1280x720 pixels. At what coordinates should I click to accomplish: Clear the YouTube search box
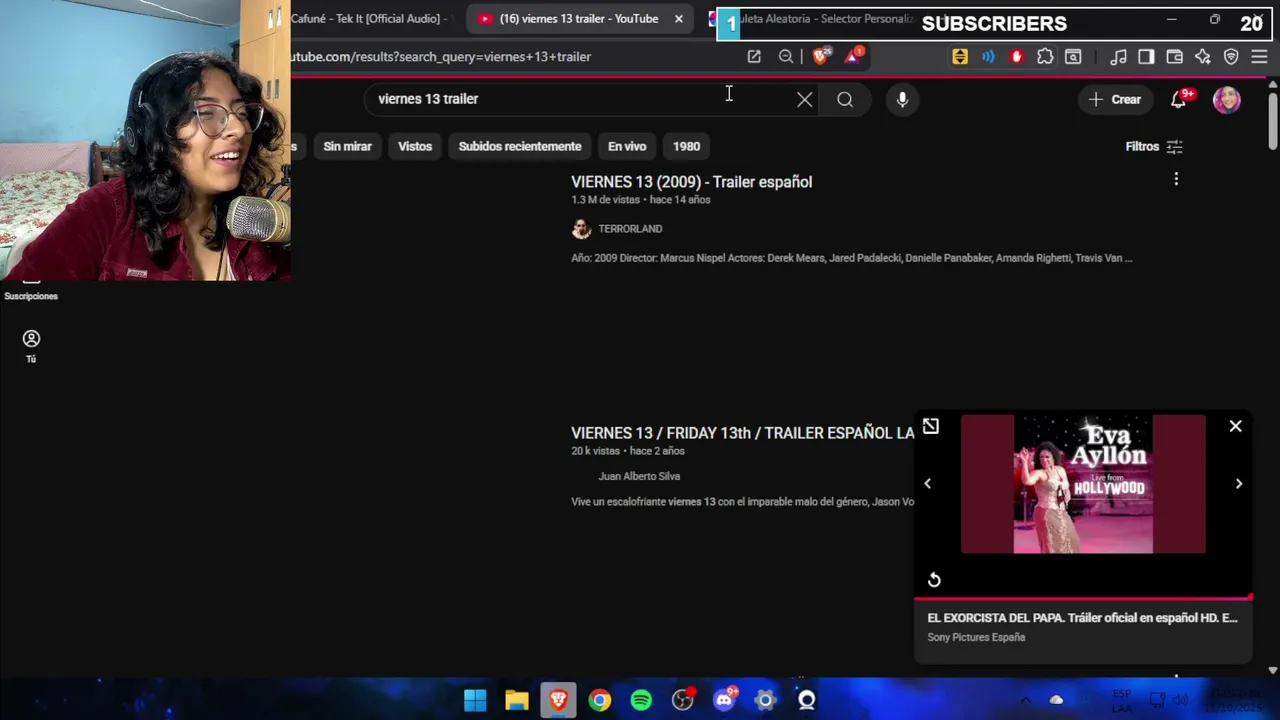(x=805, y=99)
